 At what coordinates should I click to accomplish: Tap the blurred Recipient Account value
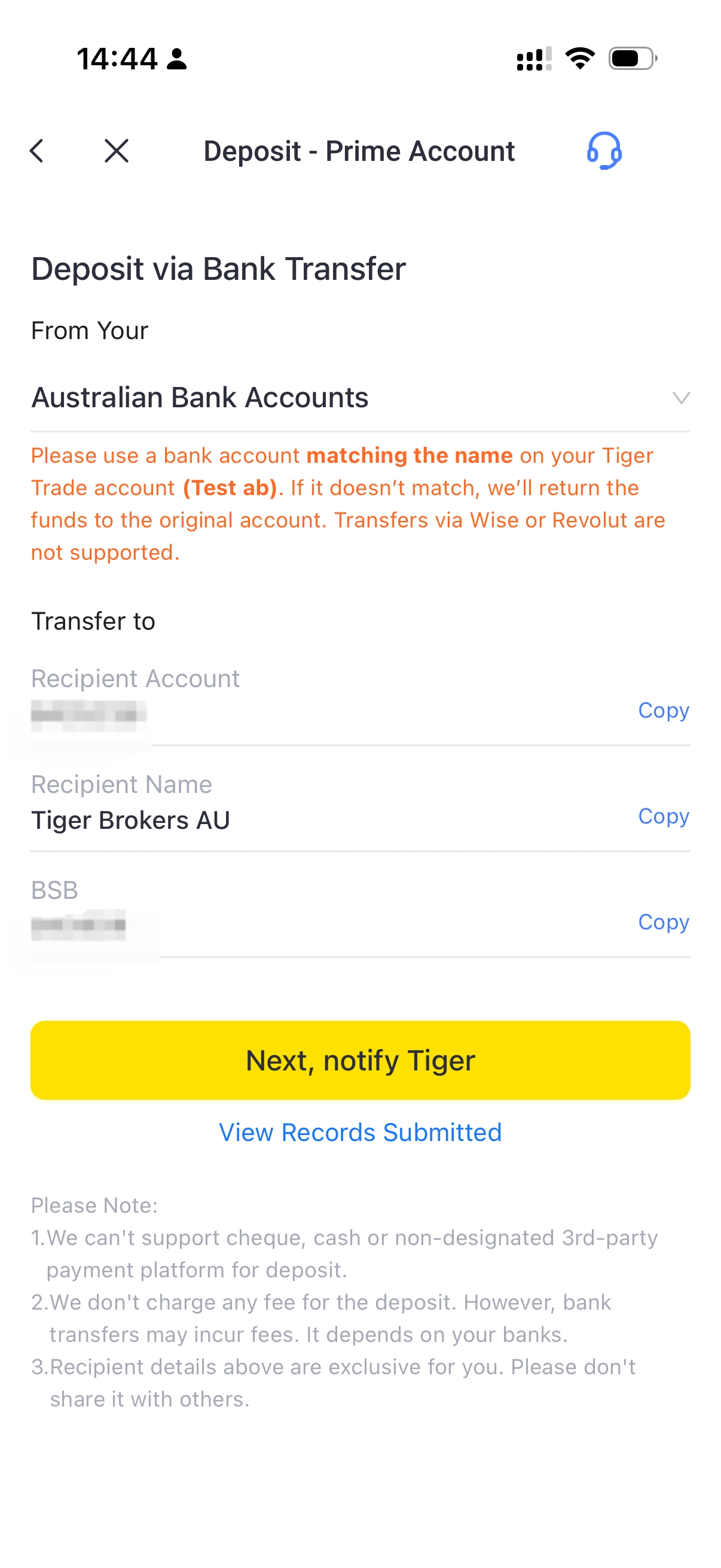(89, 713)
